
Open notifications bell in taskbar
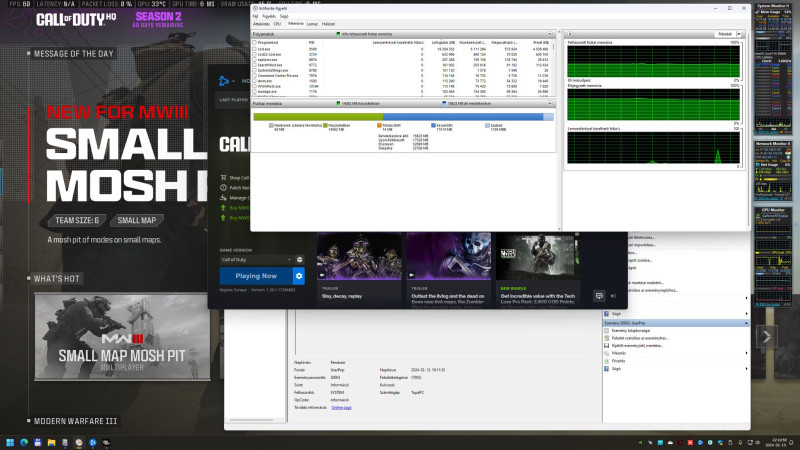(x=792, y=442)
